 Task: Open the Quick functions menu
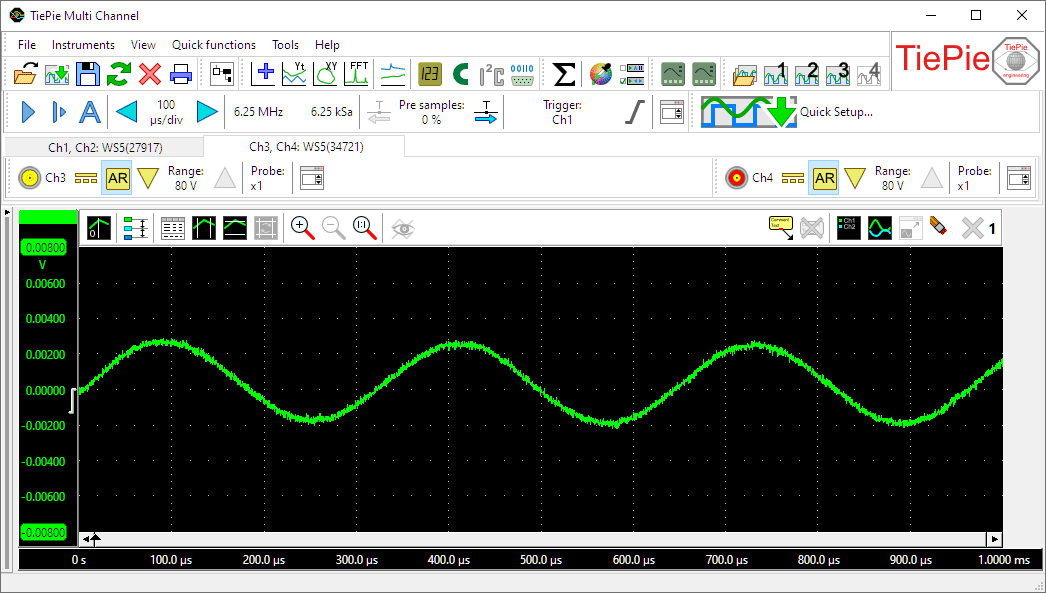point(213,44)
